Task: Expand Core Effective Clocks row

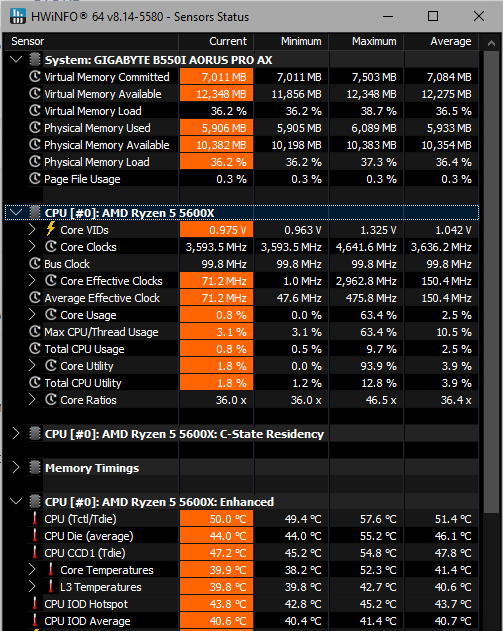Action: pyautogui.click(x=32, y=280)
